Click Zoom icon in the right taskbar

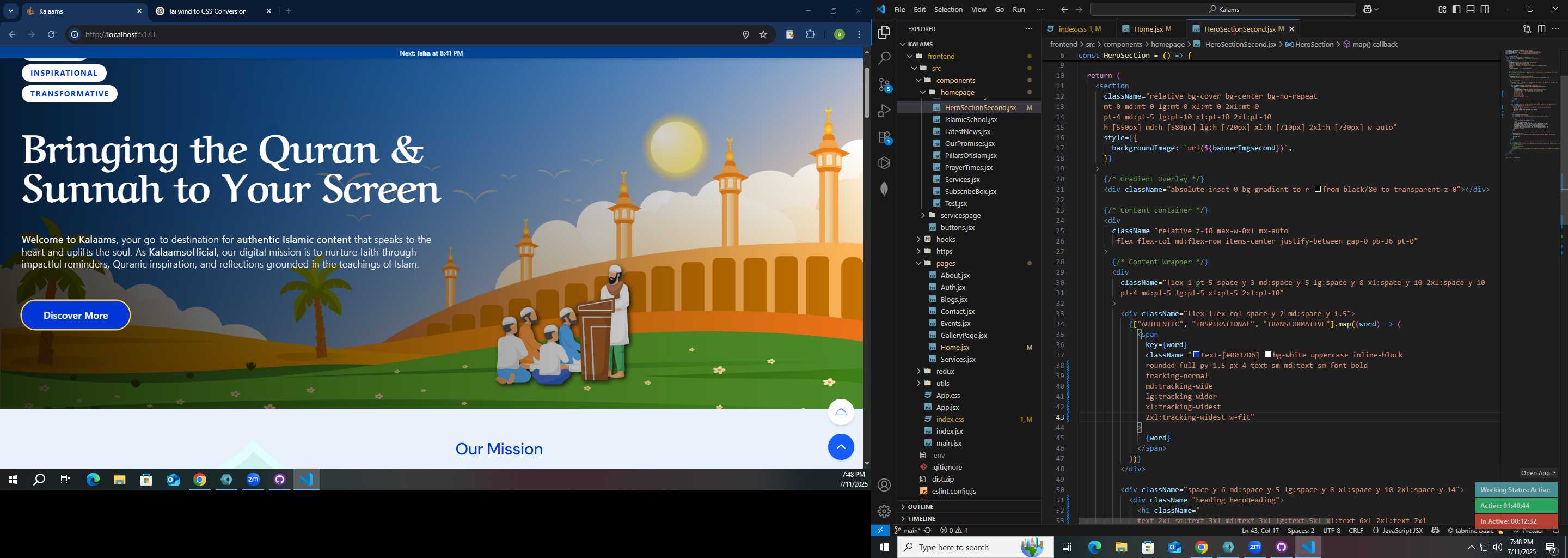pos(1254,547)
